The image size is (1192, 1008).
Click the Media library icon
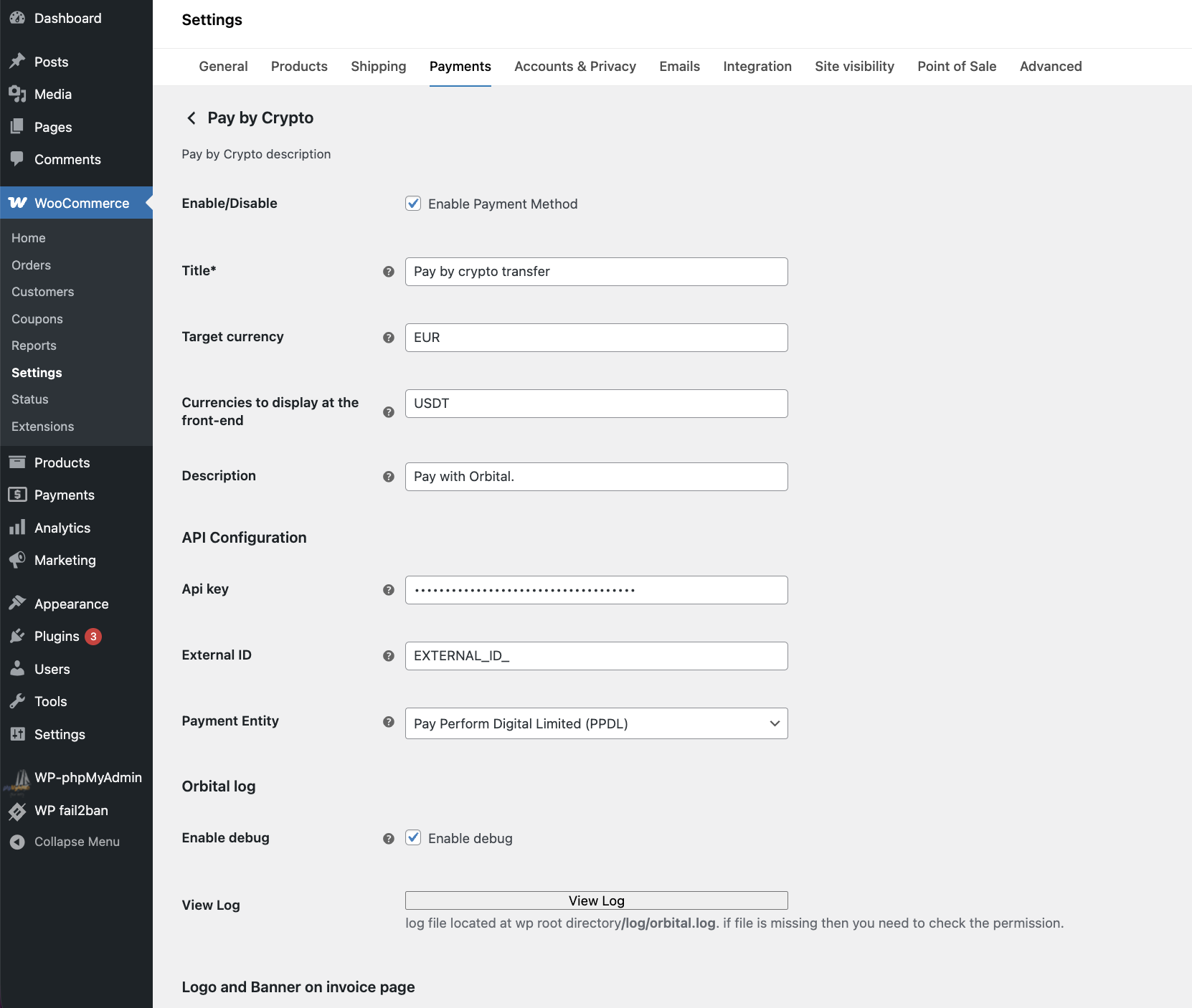(x=17, y=94)
